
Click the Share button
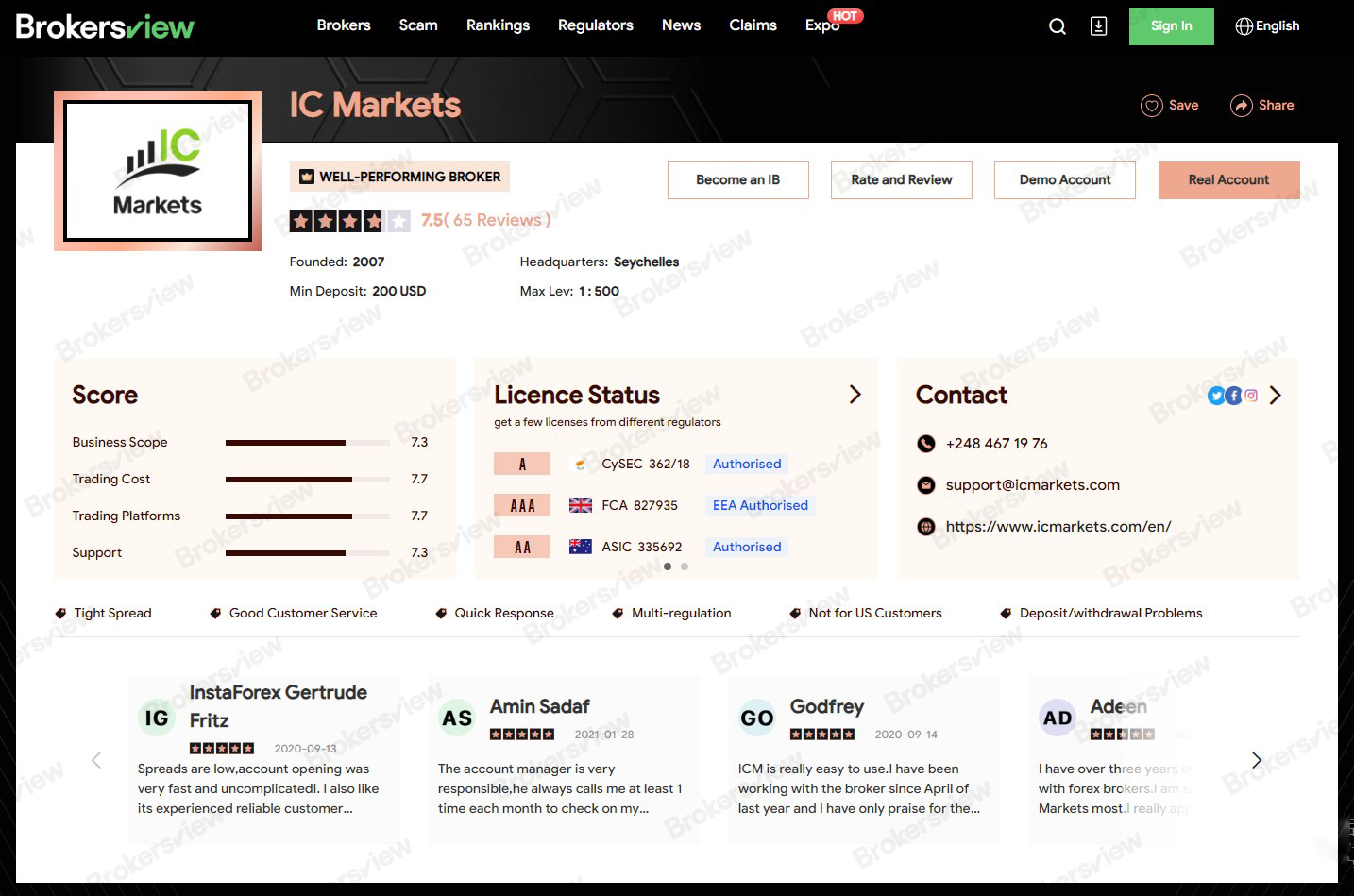[1262, 105]
